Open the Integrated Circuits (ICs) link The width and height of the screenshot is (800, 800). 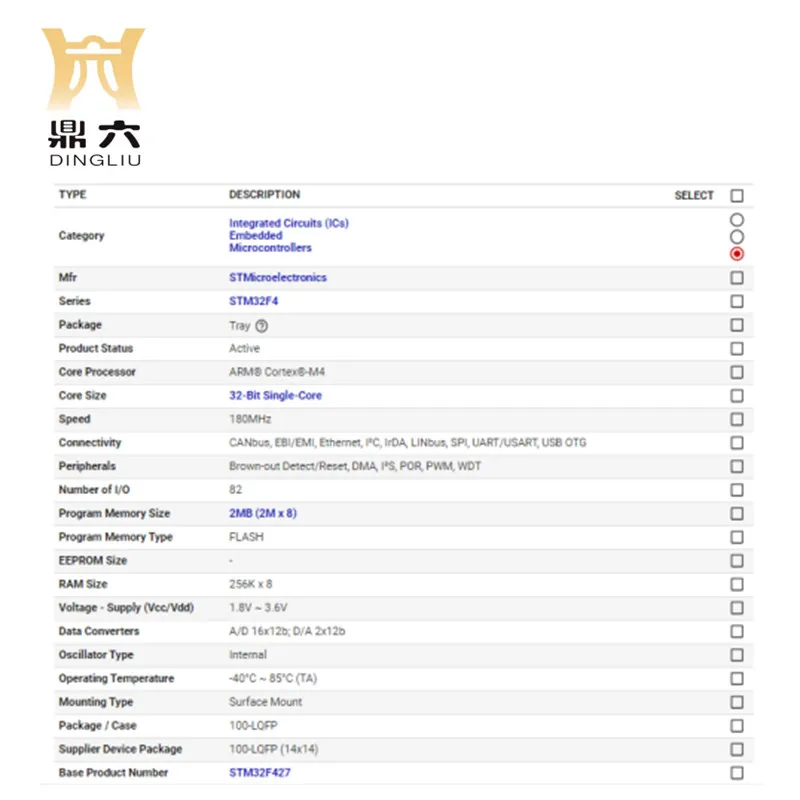pos(289,223)
